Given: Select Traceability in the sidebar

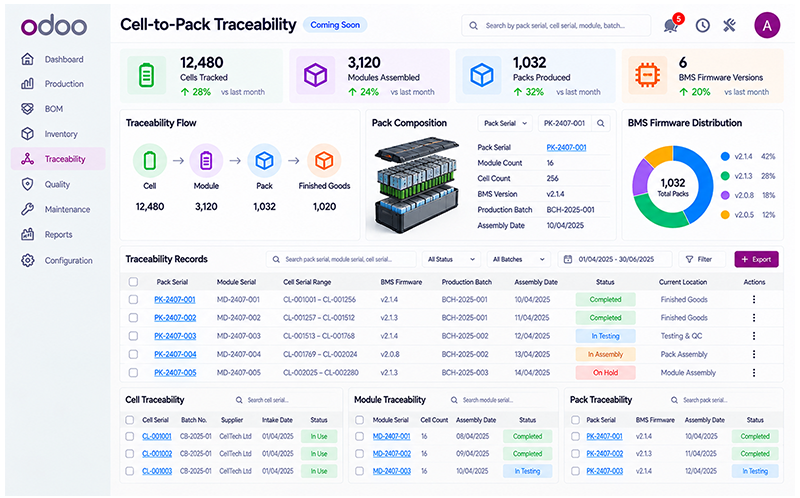Looking at the screenshot, I should [58, 159].
